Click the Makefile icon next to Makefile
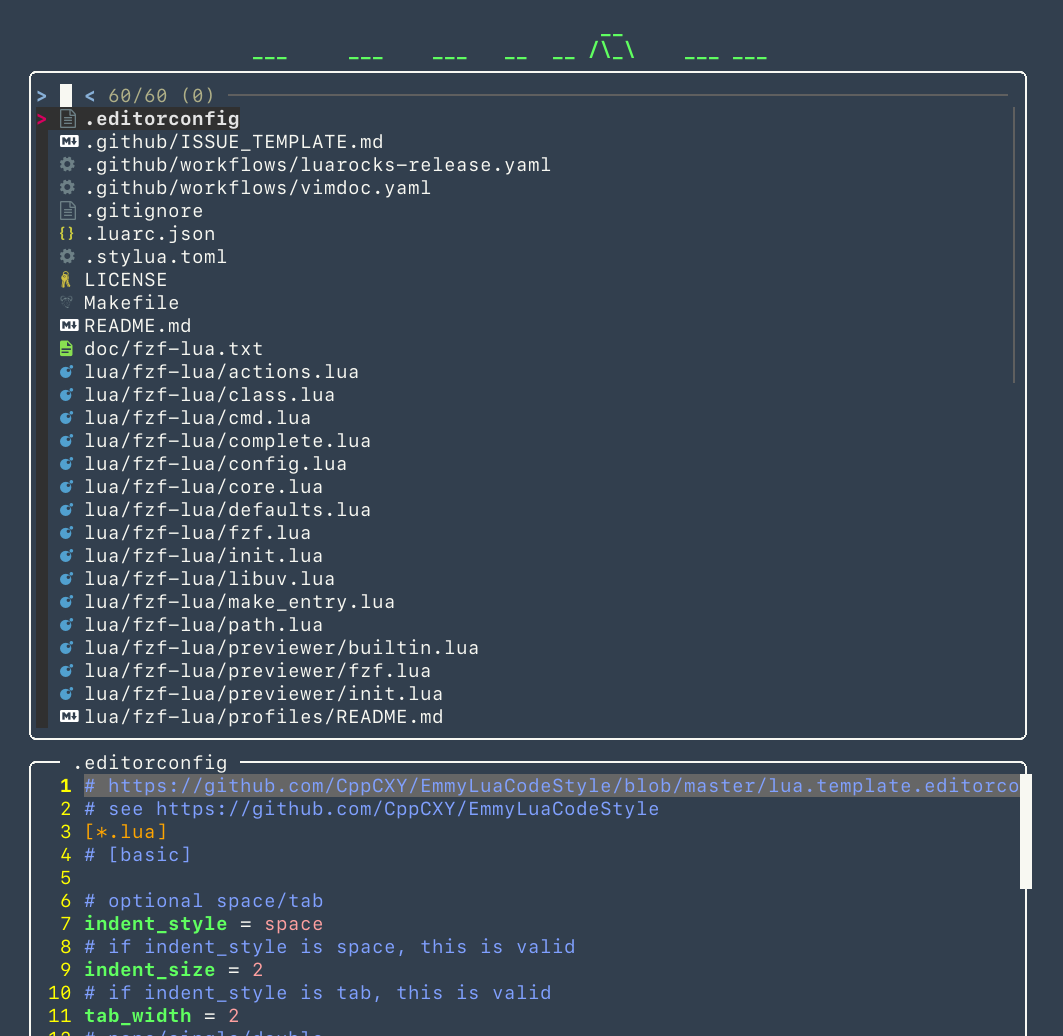 67,302
